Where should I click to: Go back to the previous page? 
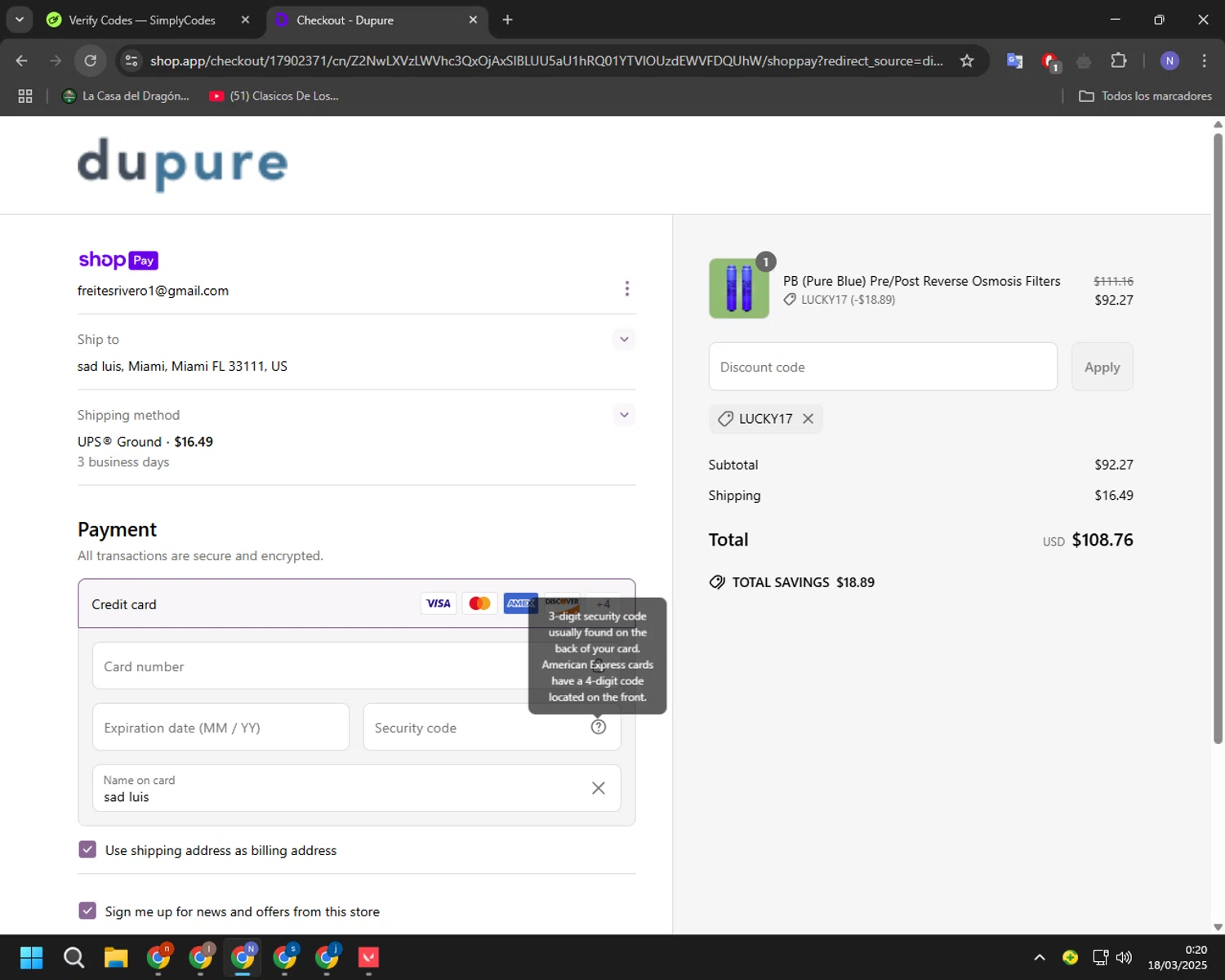22,60
